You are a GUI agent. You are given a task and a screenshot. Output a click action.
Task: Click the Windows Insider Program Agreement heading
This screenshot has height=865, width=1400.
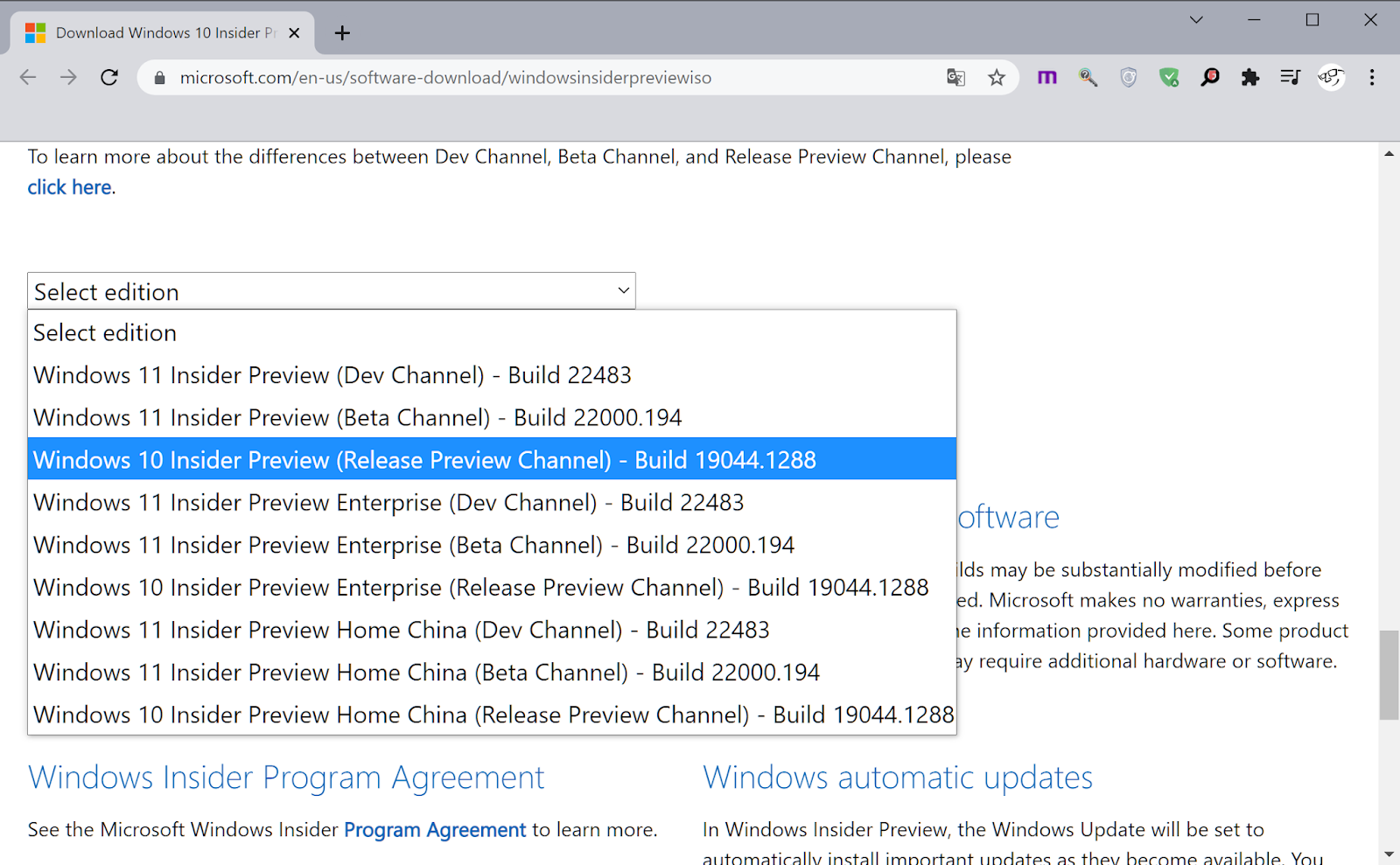click(x=286, y=778)
